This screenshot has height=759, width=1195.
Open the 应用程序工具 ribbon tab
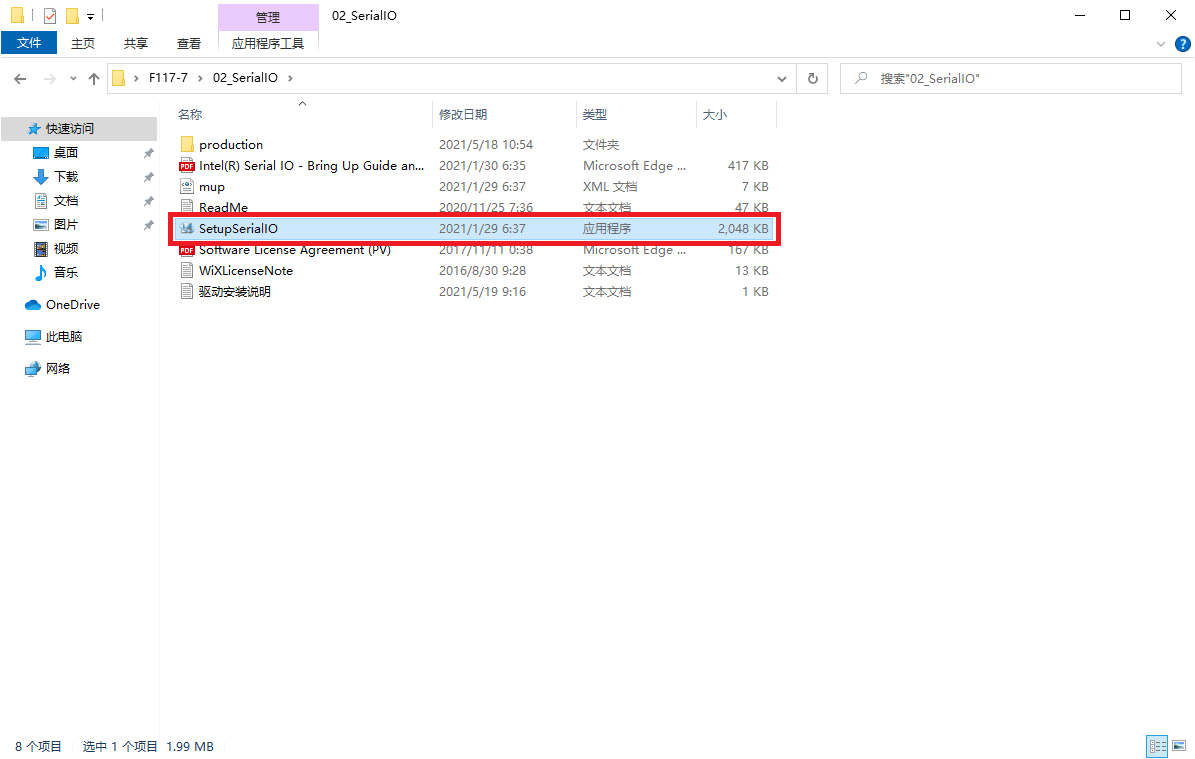pyautogui.click(x=268, y=43)
